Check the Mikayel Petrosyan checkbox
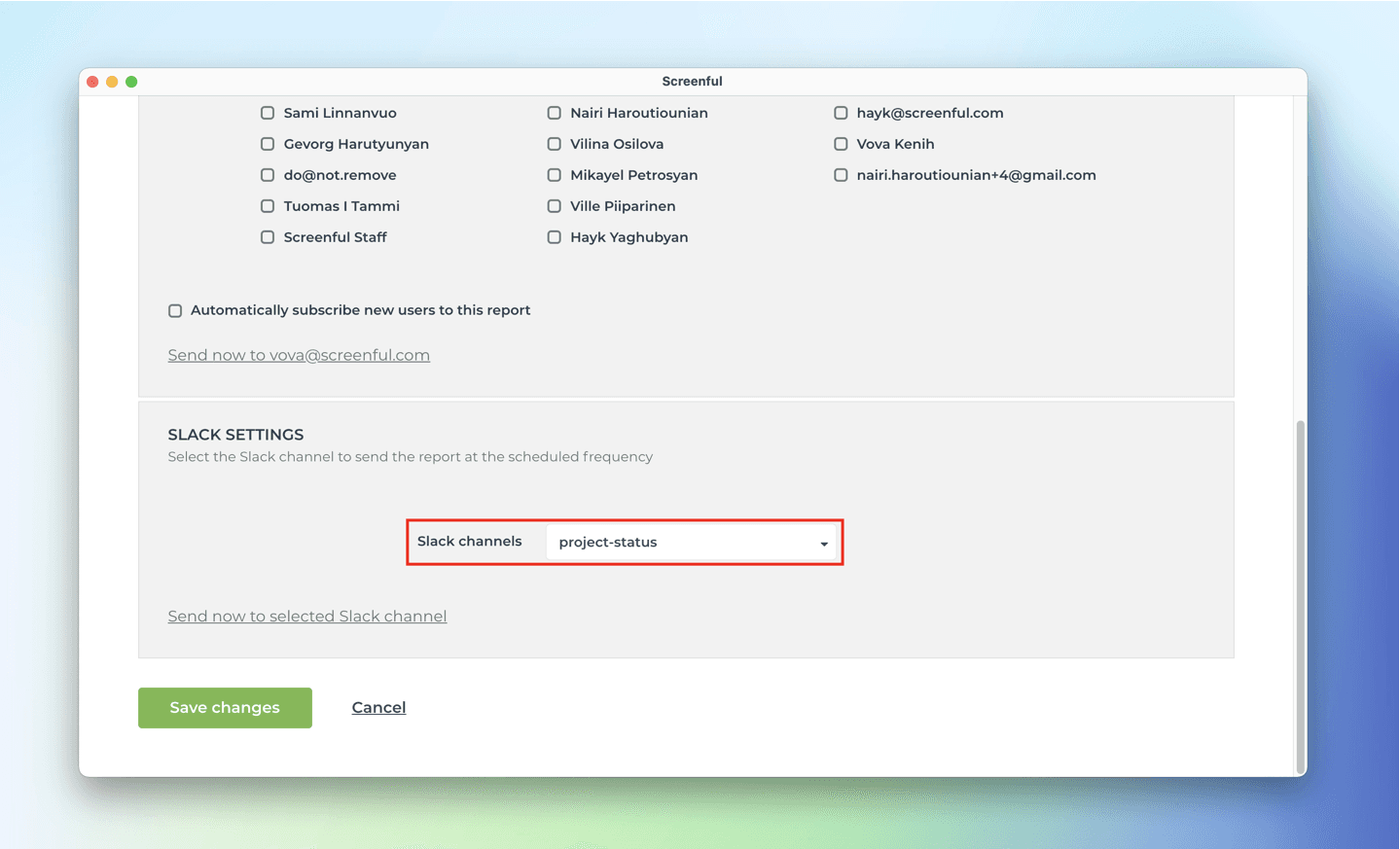 coord(555,175)
